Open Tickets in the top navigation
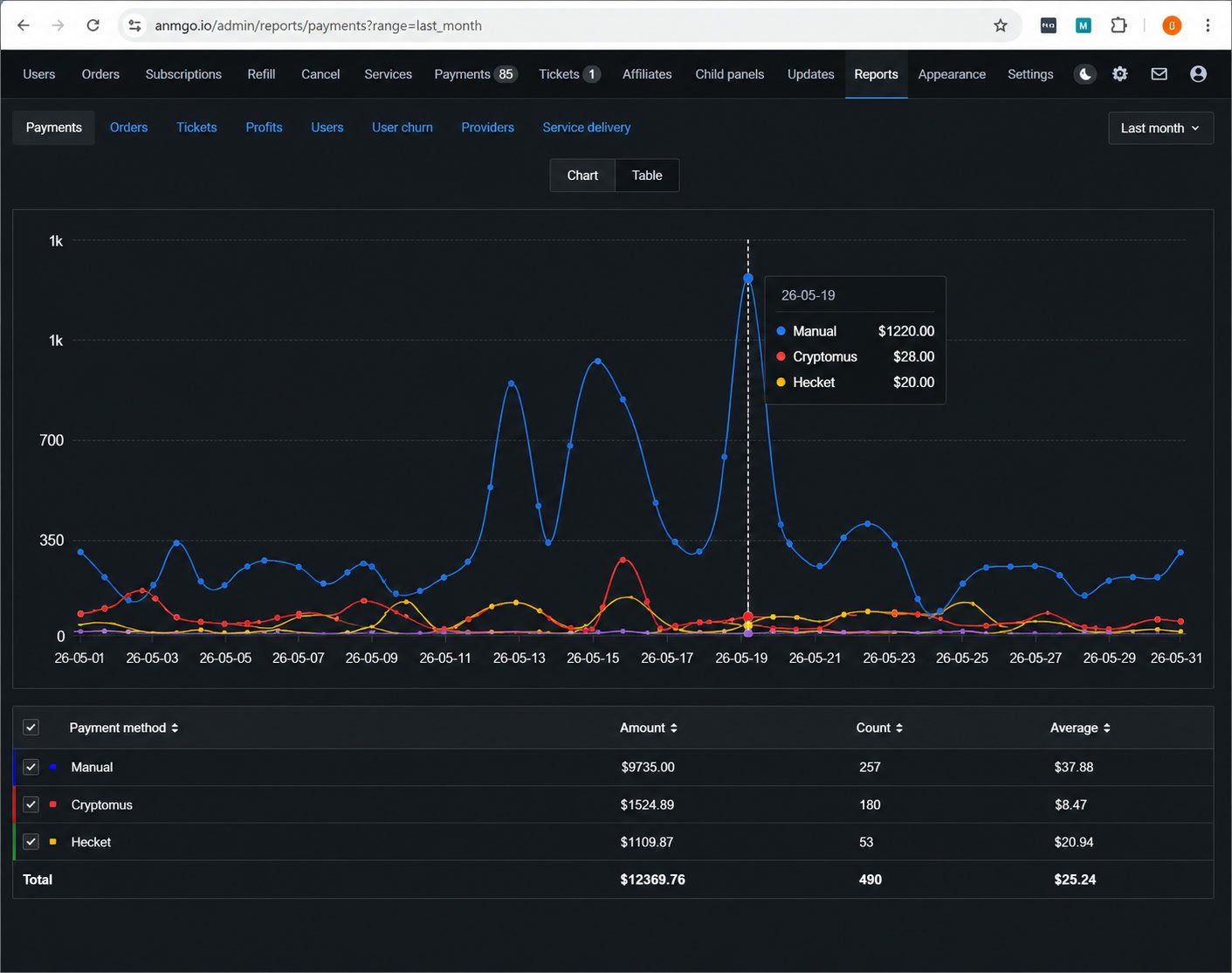 coord(569,74)
